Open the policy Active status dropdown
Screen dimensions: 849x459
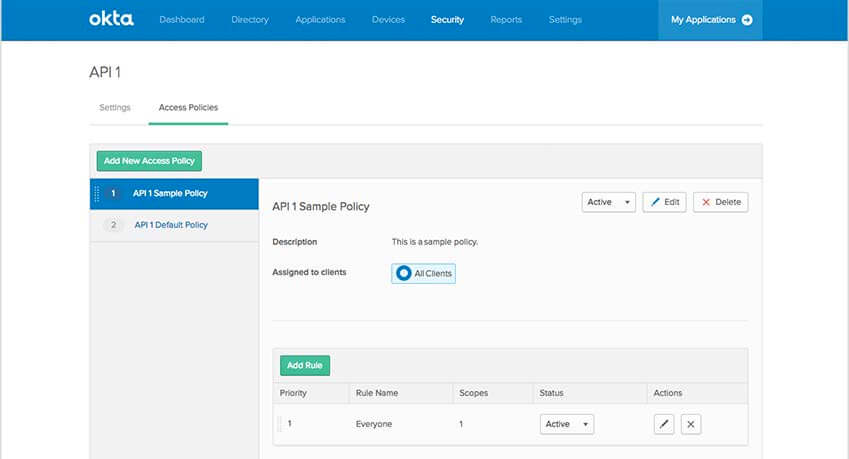608,202
